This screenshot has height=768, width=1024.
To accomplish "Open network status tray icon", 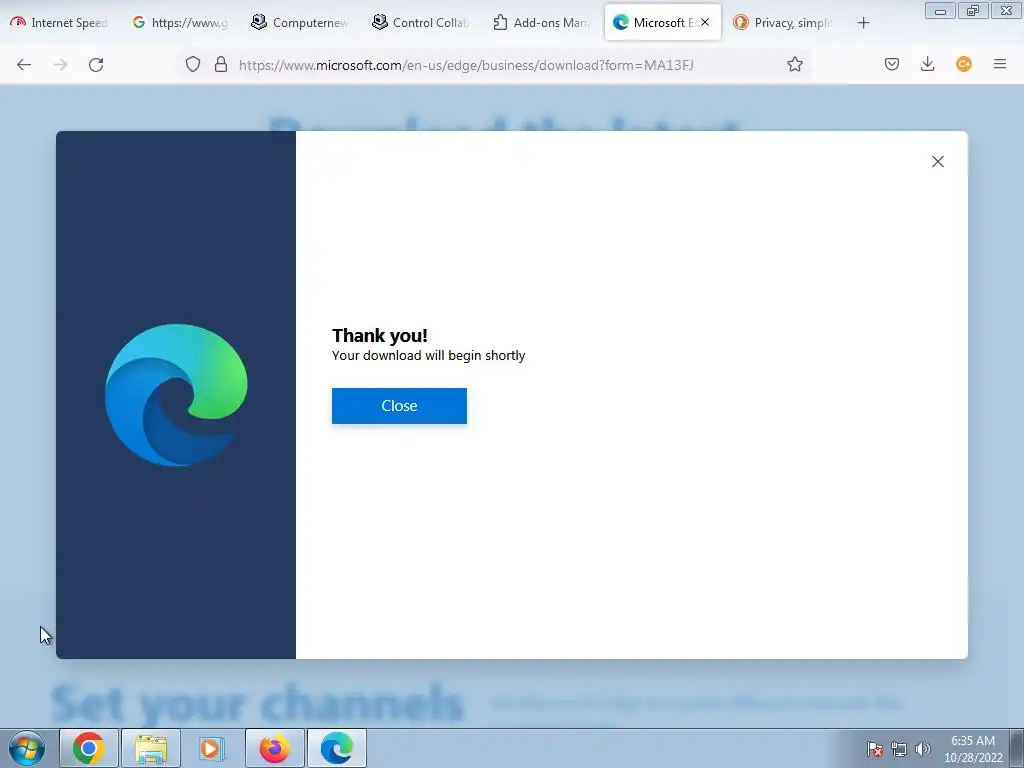I will click(x=899, y=749).
